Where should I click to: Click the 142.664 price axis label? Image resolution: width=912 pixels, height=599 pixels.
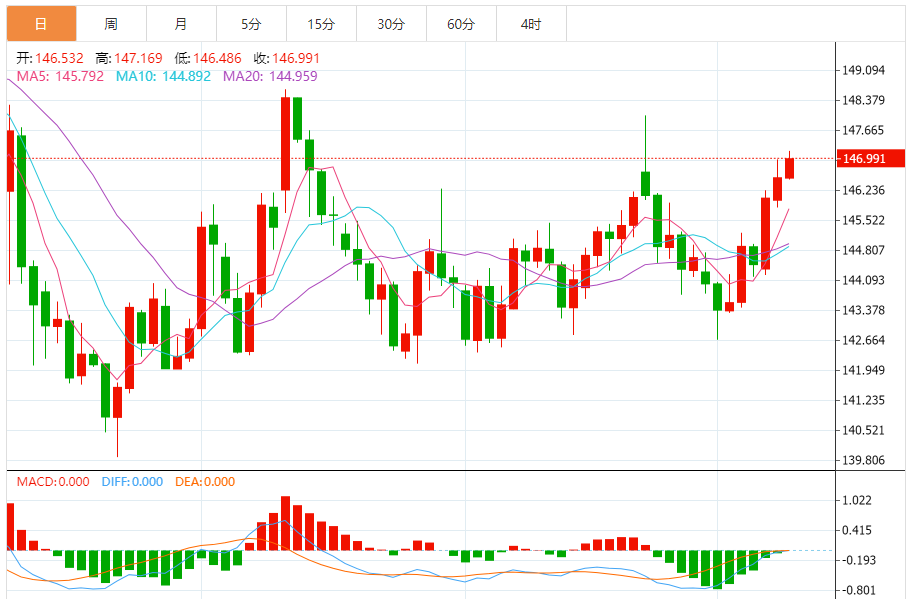(x=863, y=340)
